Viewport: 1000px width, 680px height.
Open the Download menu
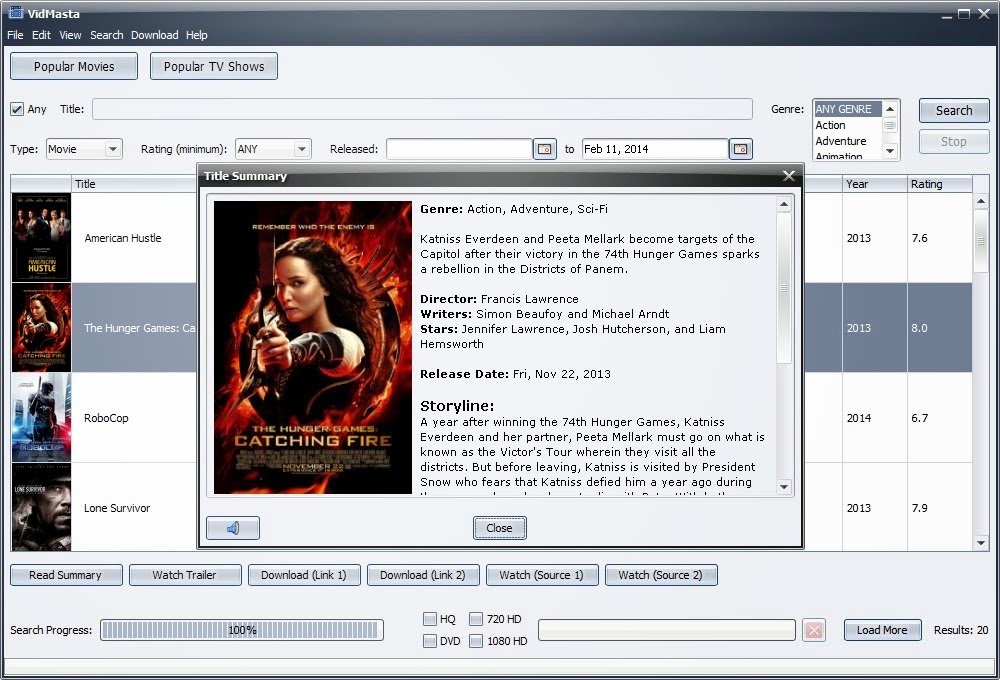pyautogui.click(x=154, y=35)
